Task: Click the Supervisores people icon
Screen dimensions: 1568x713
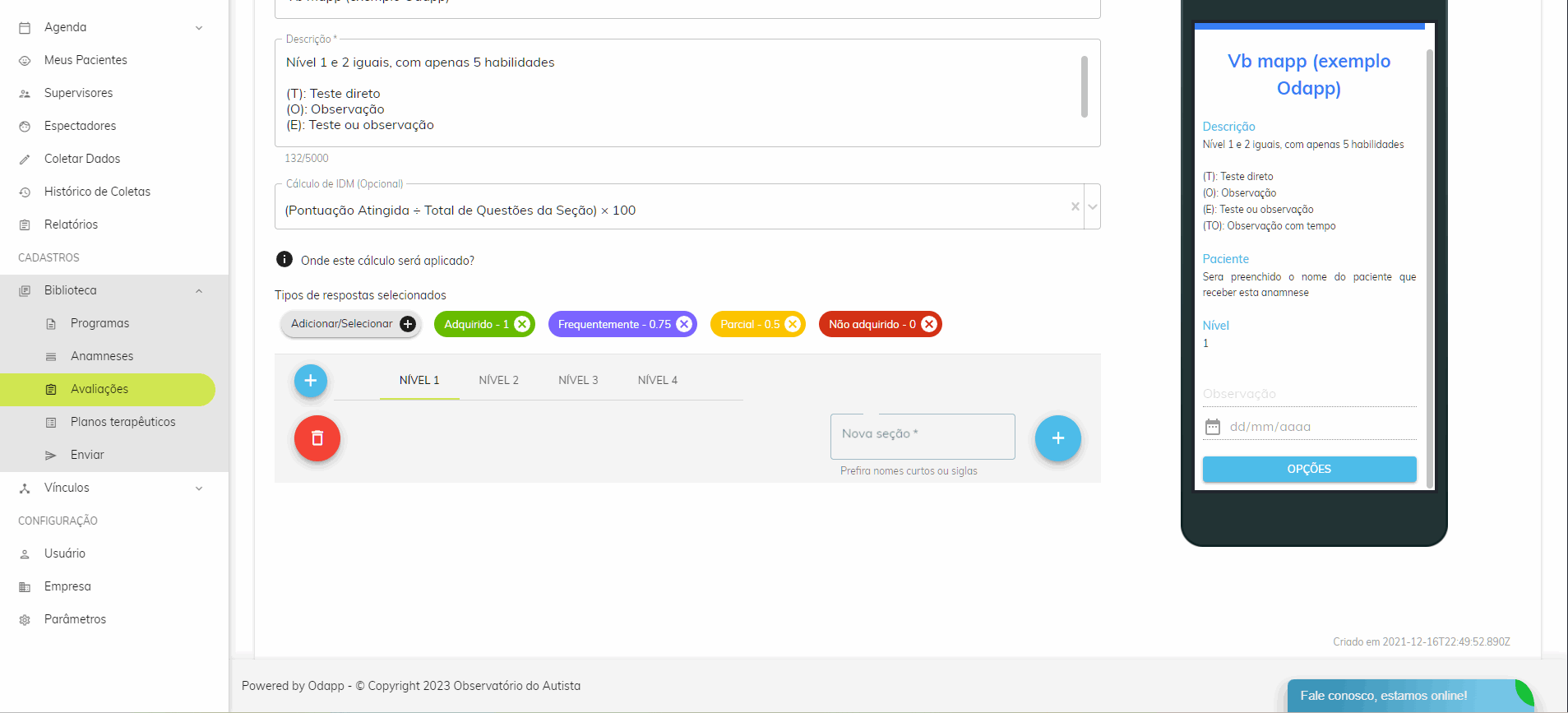Action: (x=25, y=94)
